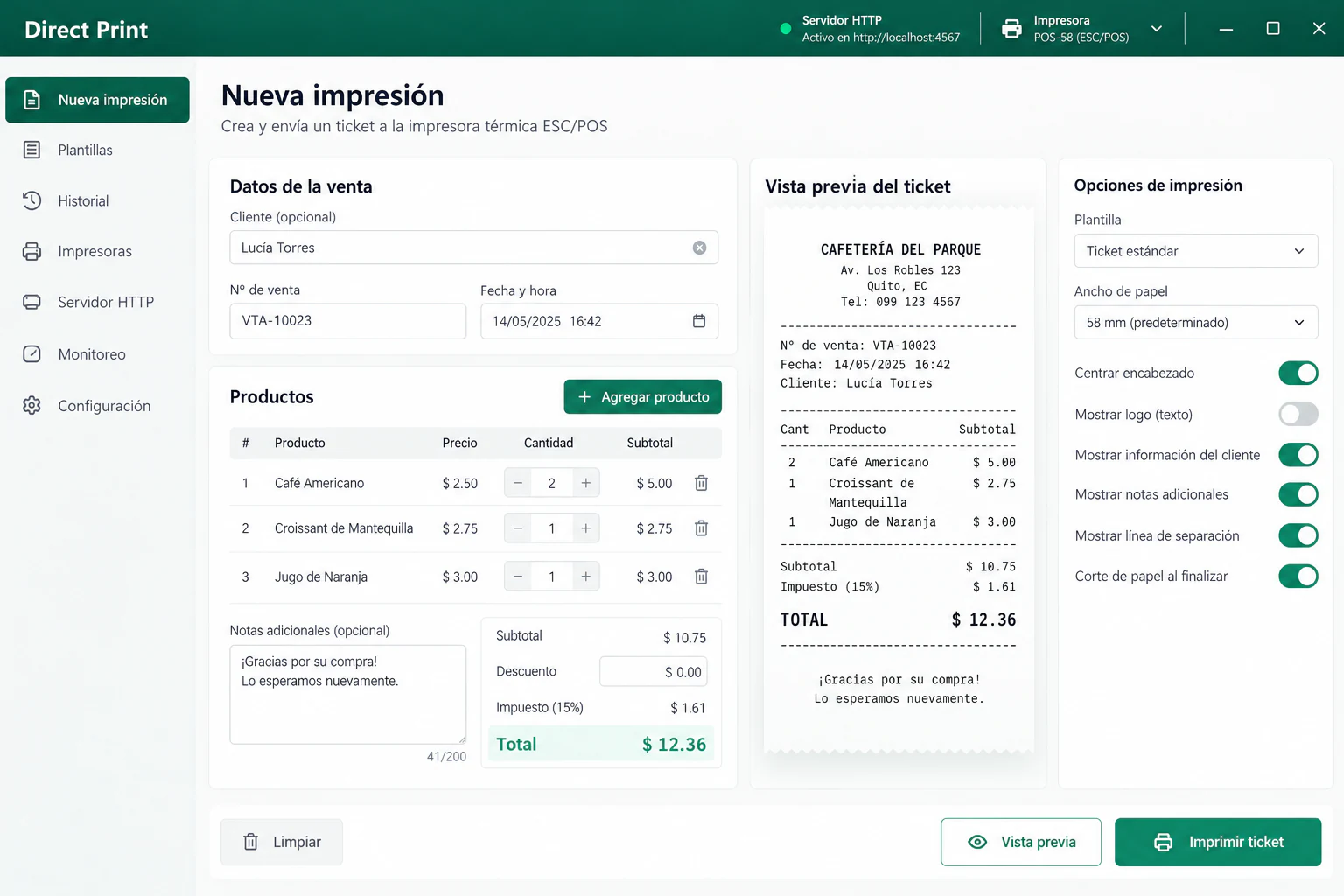Increase Café Americano quantity with plus
The height and width of the screenshot is (896, 1344).
[585, 483]
